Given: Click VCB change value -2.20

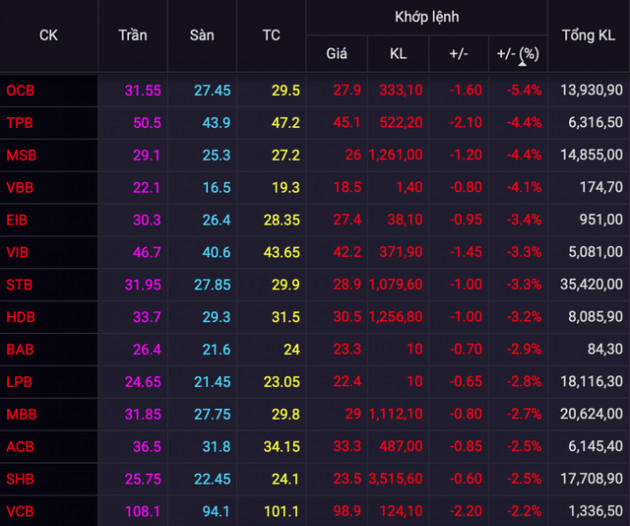Looking at the screenshot, I should coord(466,511).
